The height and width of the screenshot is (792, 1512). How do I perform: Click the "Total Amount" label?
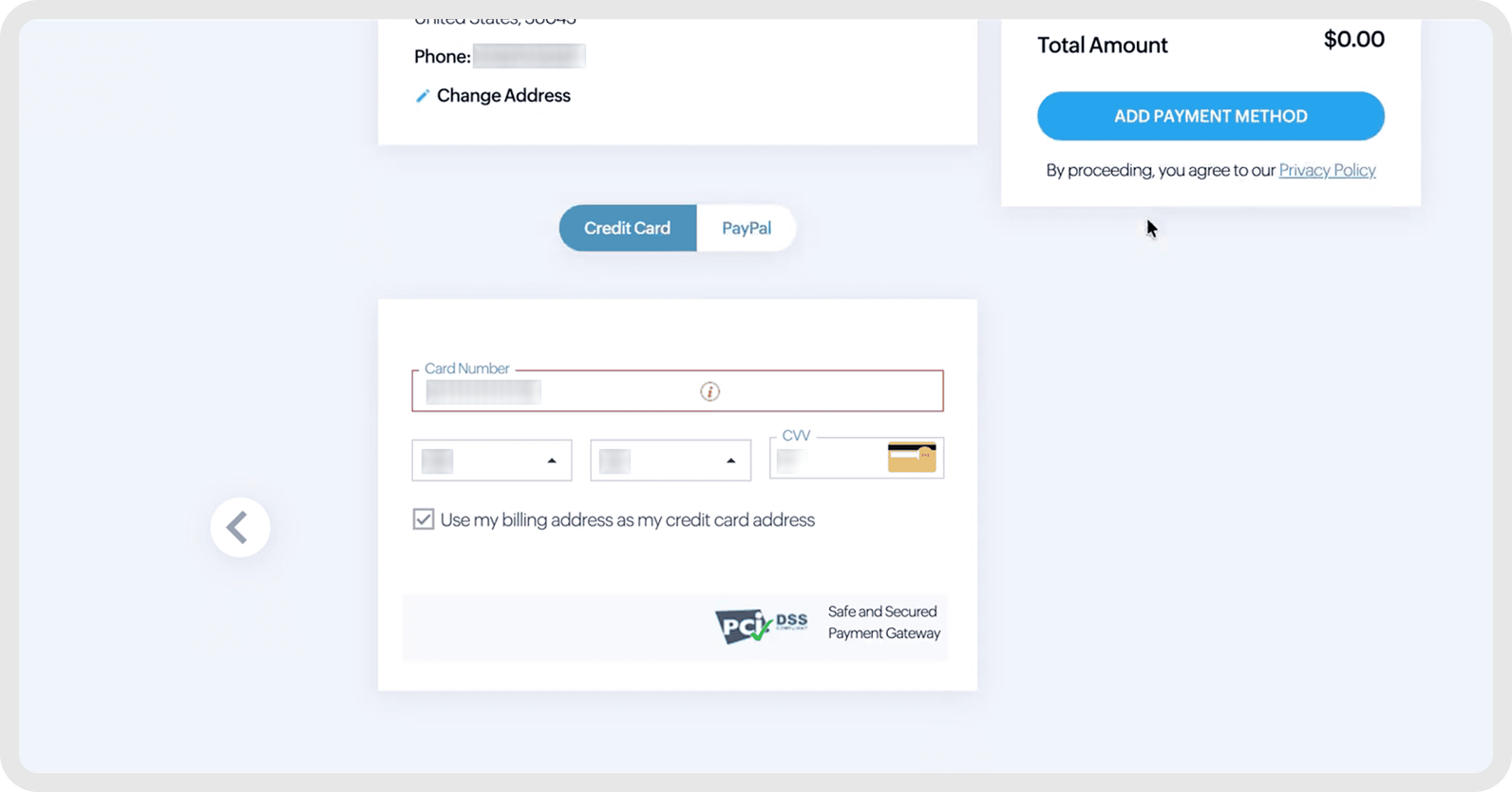point(1102,46)
